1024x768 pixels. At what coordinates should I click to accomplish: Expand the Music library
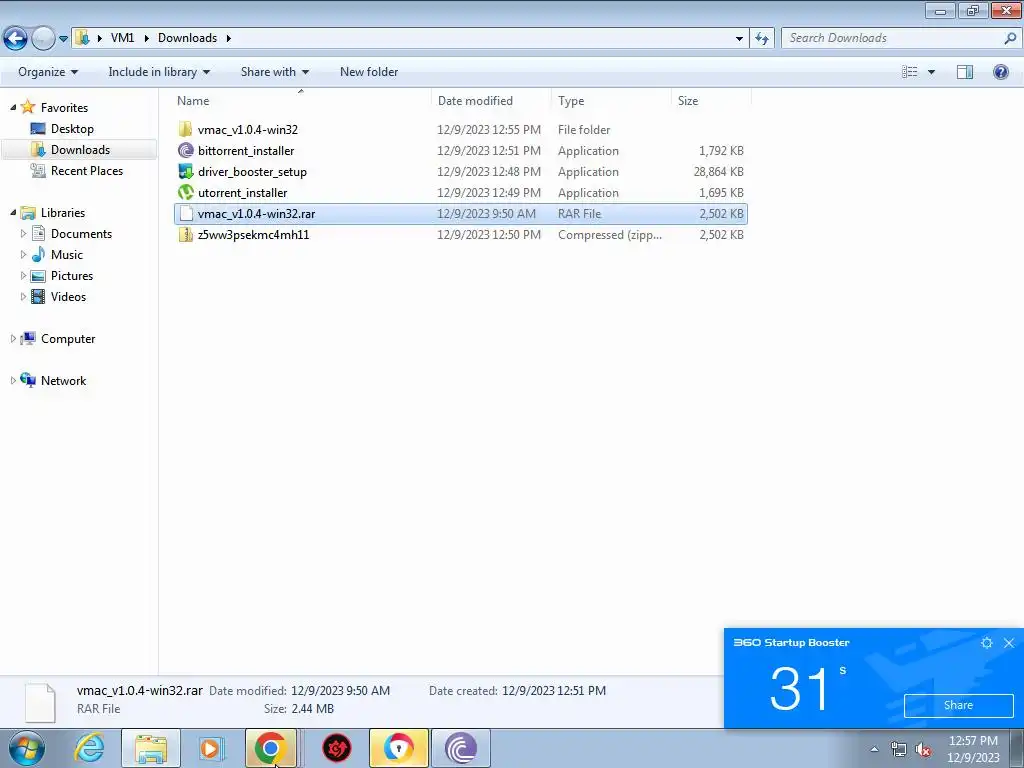click(24, 255)
